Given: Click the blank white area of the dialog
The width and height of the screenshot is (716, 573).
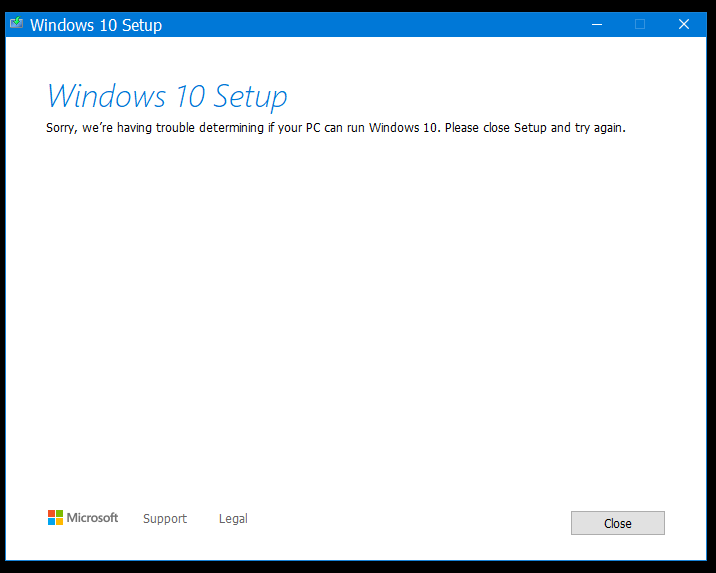Looking at the screenshot, I should coord(358,320).
